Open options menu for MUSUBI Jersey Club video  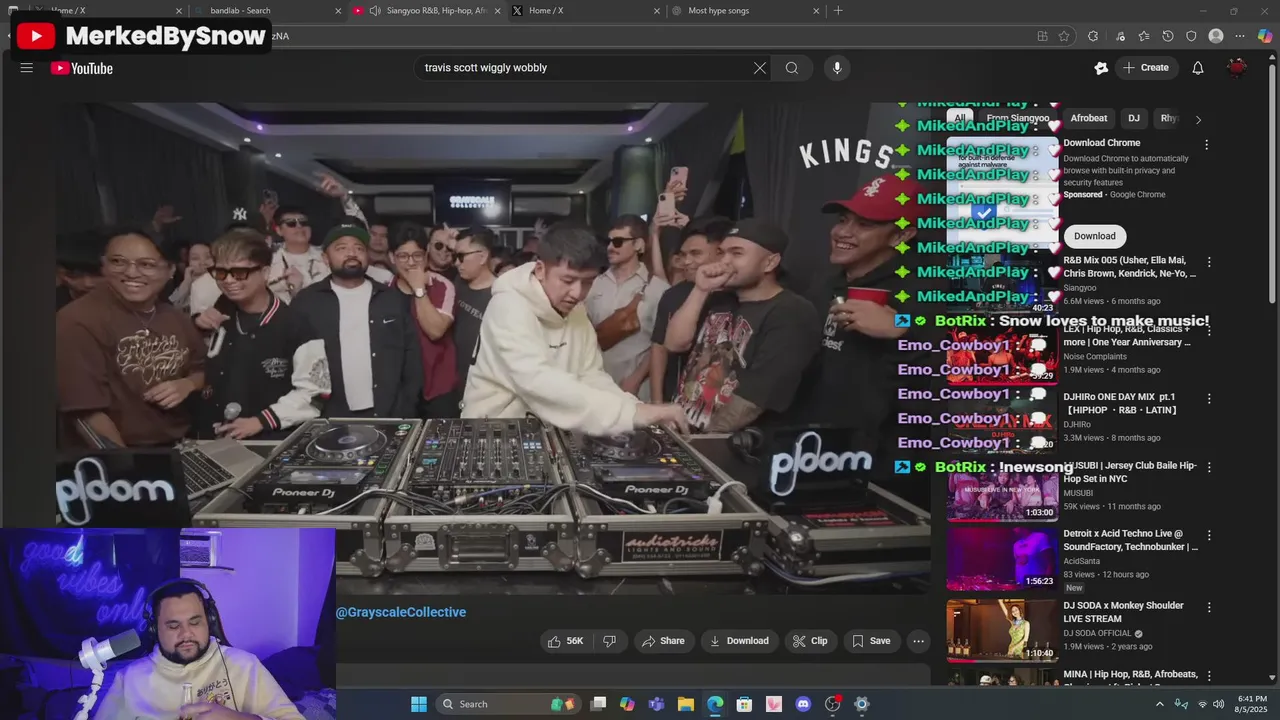[x=1209, y=467]
